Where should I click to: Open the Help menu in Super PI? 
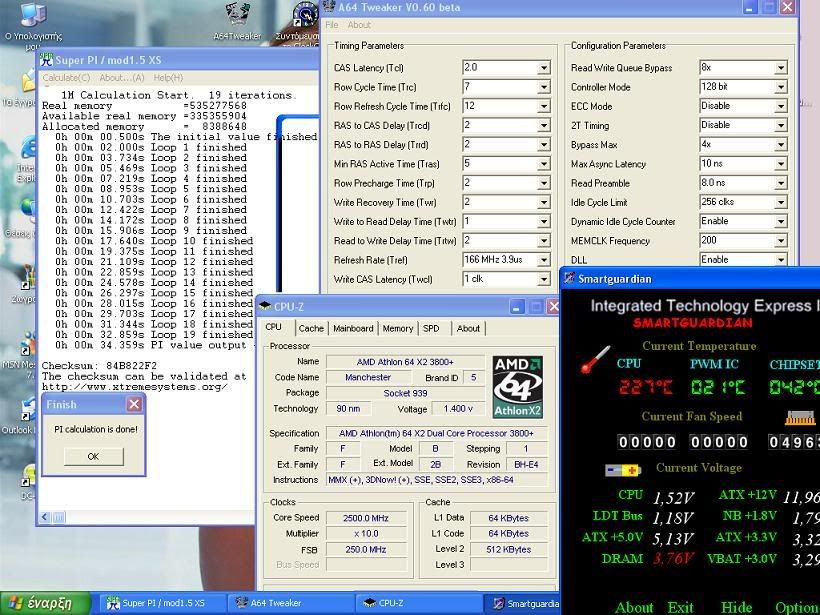(168, 77)
